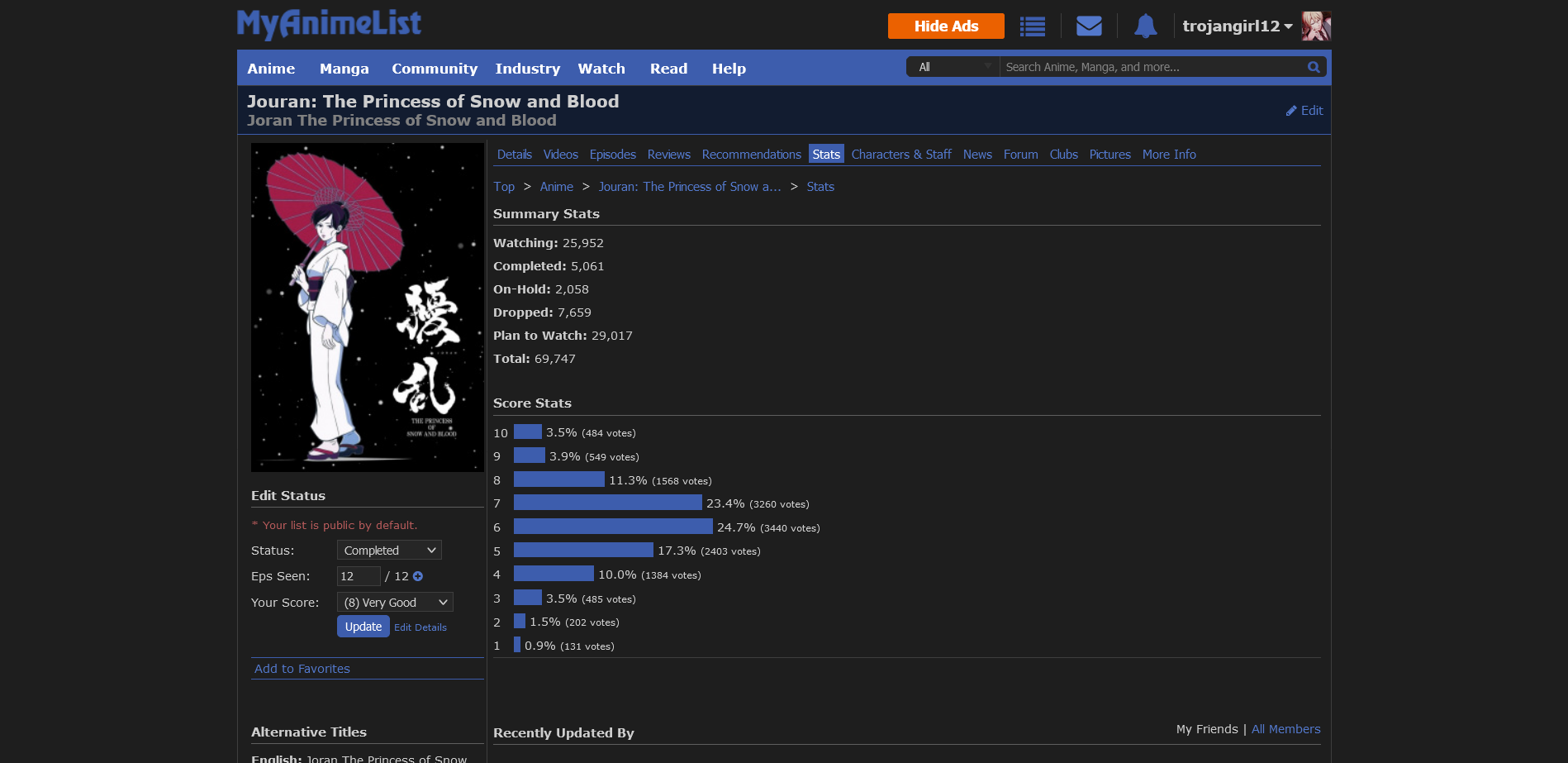
Task: Click the pencil Edit link
Action: pyautogui.click(x=1304, y=111)
